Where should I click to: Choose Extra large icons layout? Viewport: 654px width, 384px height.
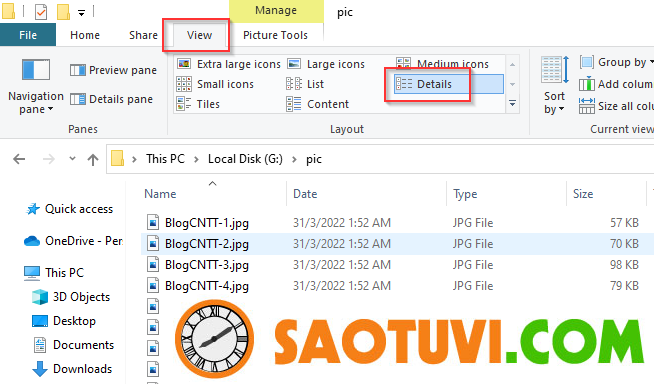[229, 64]
